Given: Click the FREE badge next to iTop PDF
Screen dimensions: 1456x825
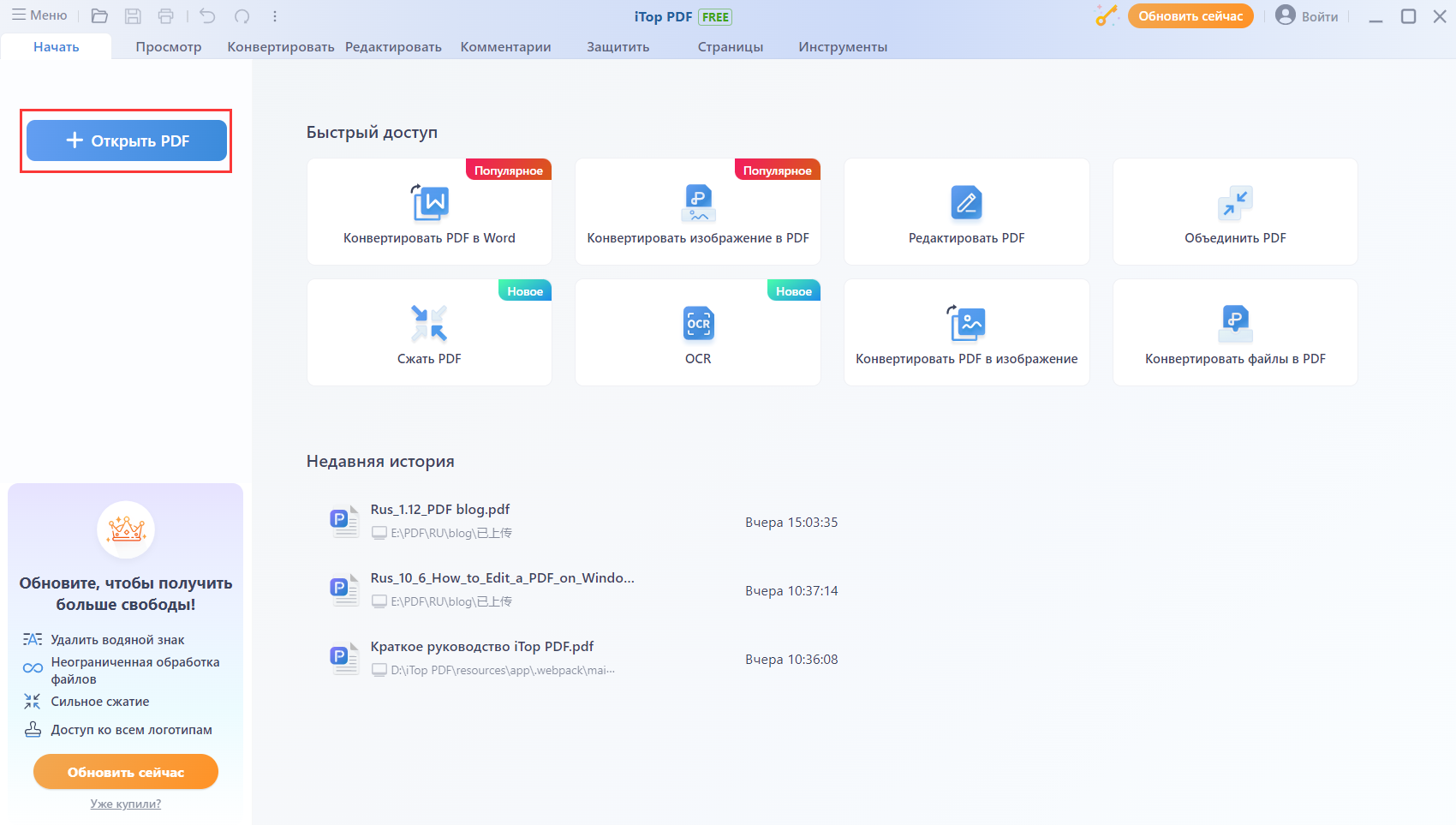Looking at the screenshot, I should [715, 17].
